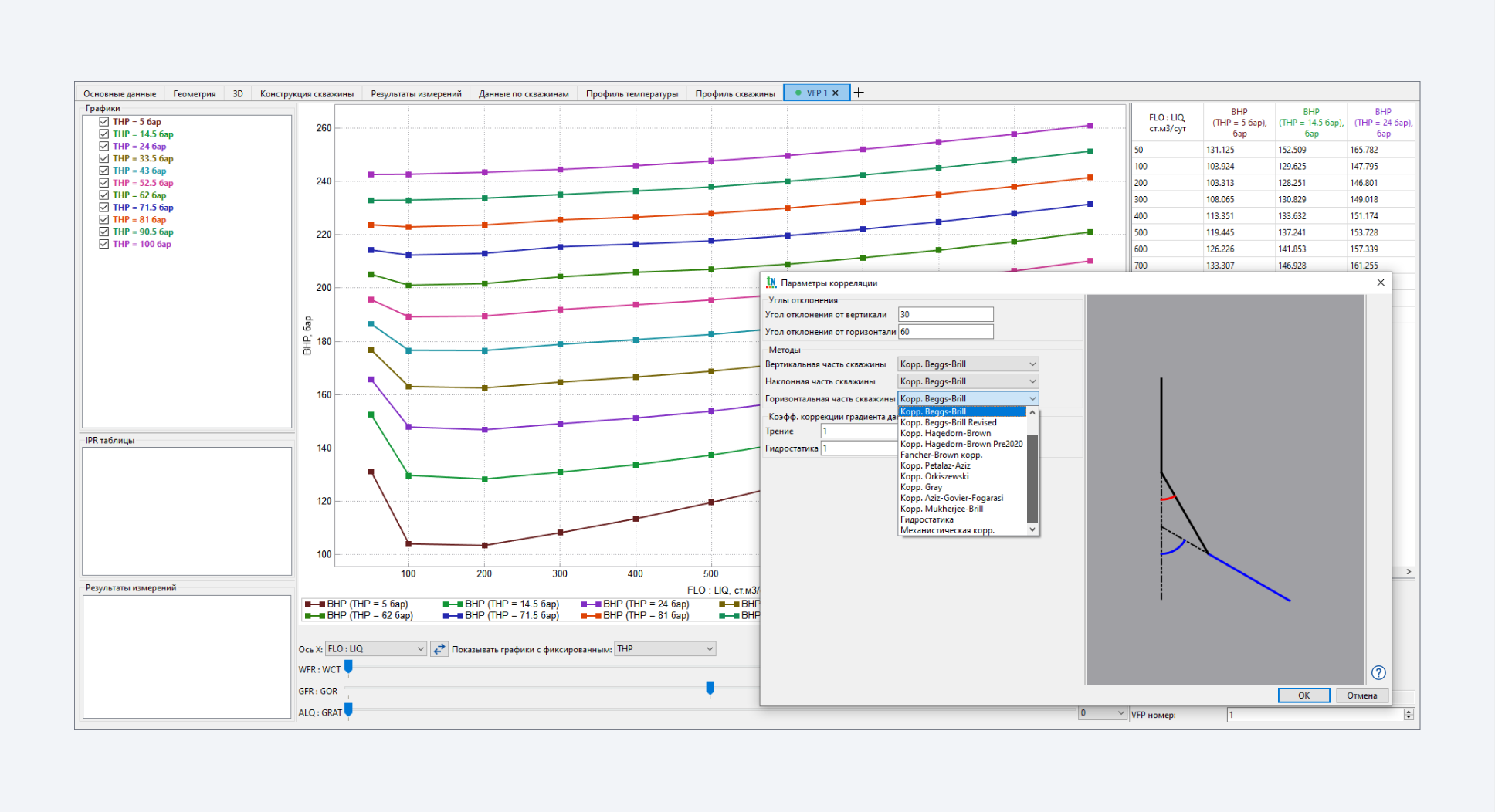
Task: Switch to Профиль скважины tab
Action: [735, 93]
